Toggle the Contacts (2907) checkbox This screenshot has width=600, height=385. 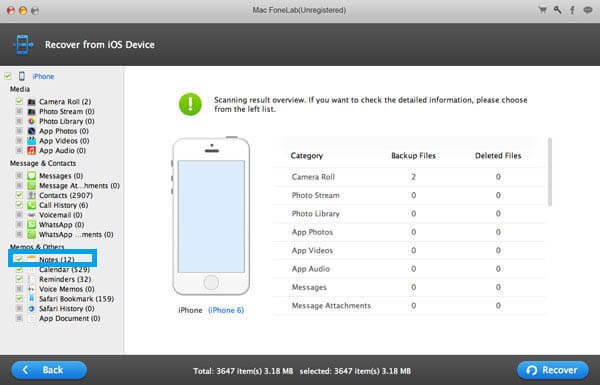(x=19, y=195)
